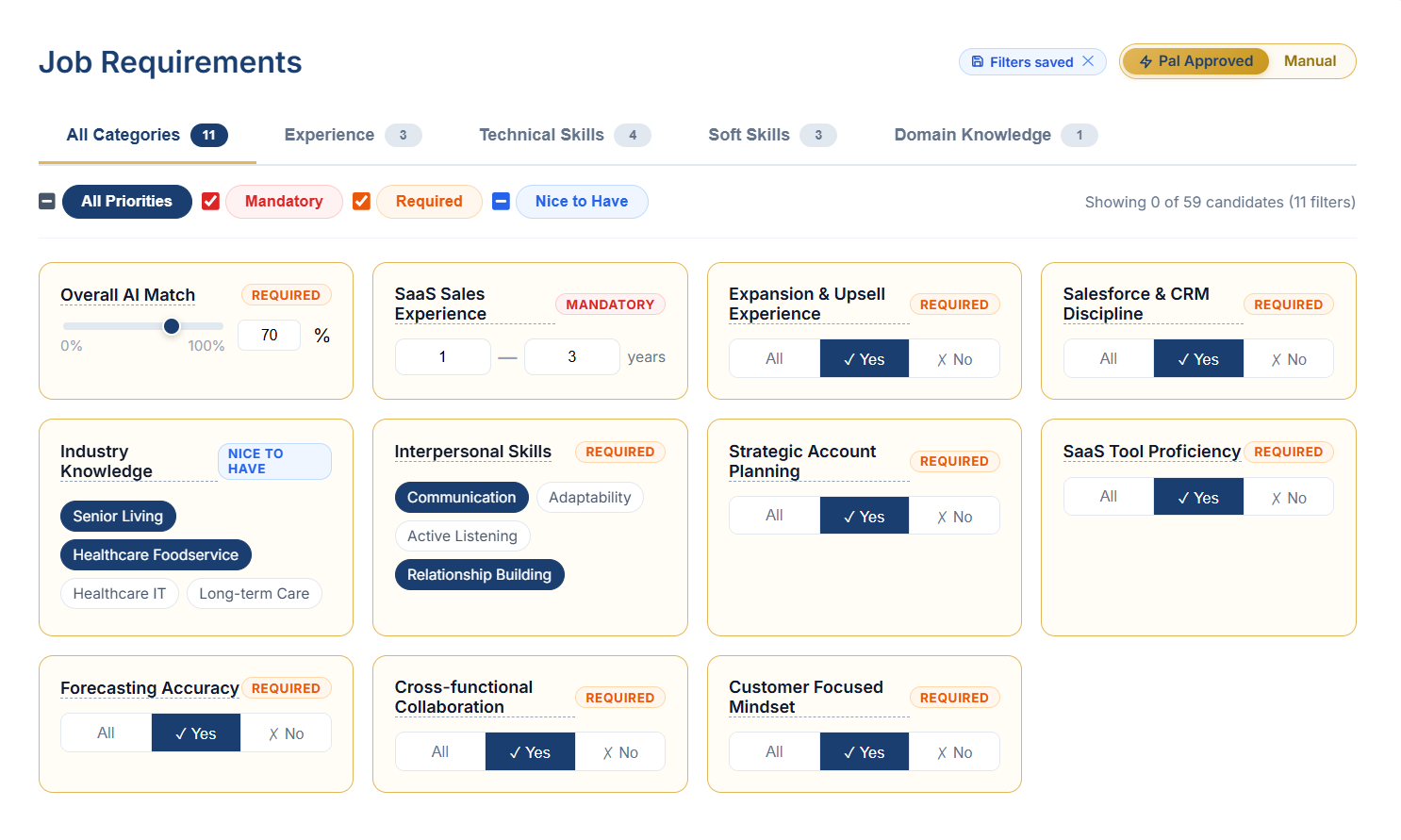
Task: Click the save icon in Filters saved badge
Action: 978,62
